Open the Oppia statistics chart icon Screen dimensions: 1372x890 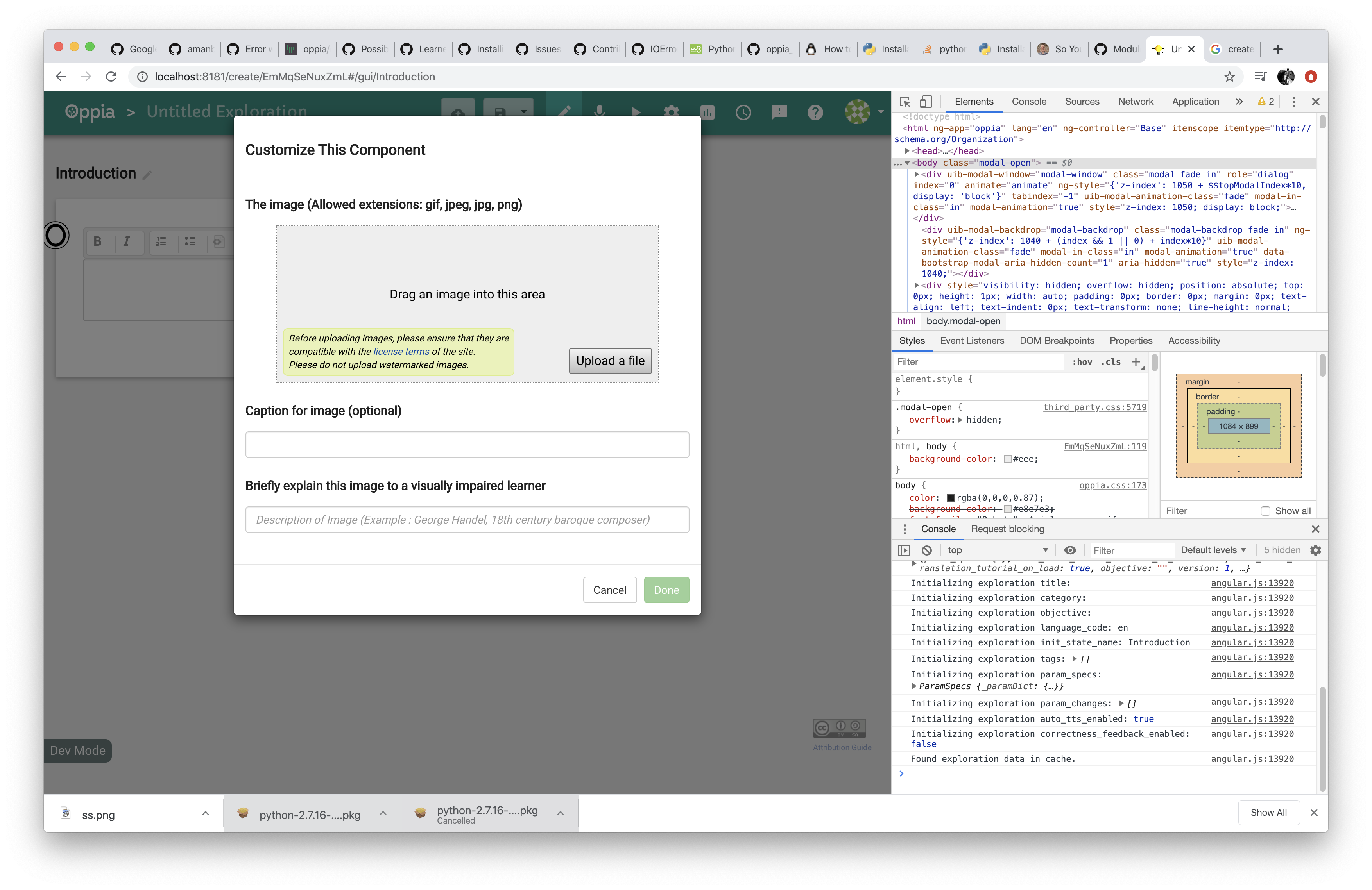708,112
